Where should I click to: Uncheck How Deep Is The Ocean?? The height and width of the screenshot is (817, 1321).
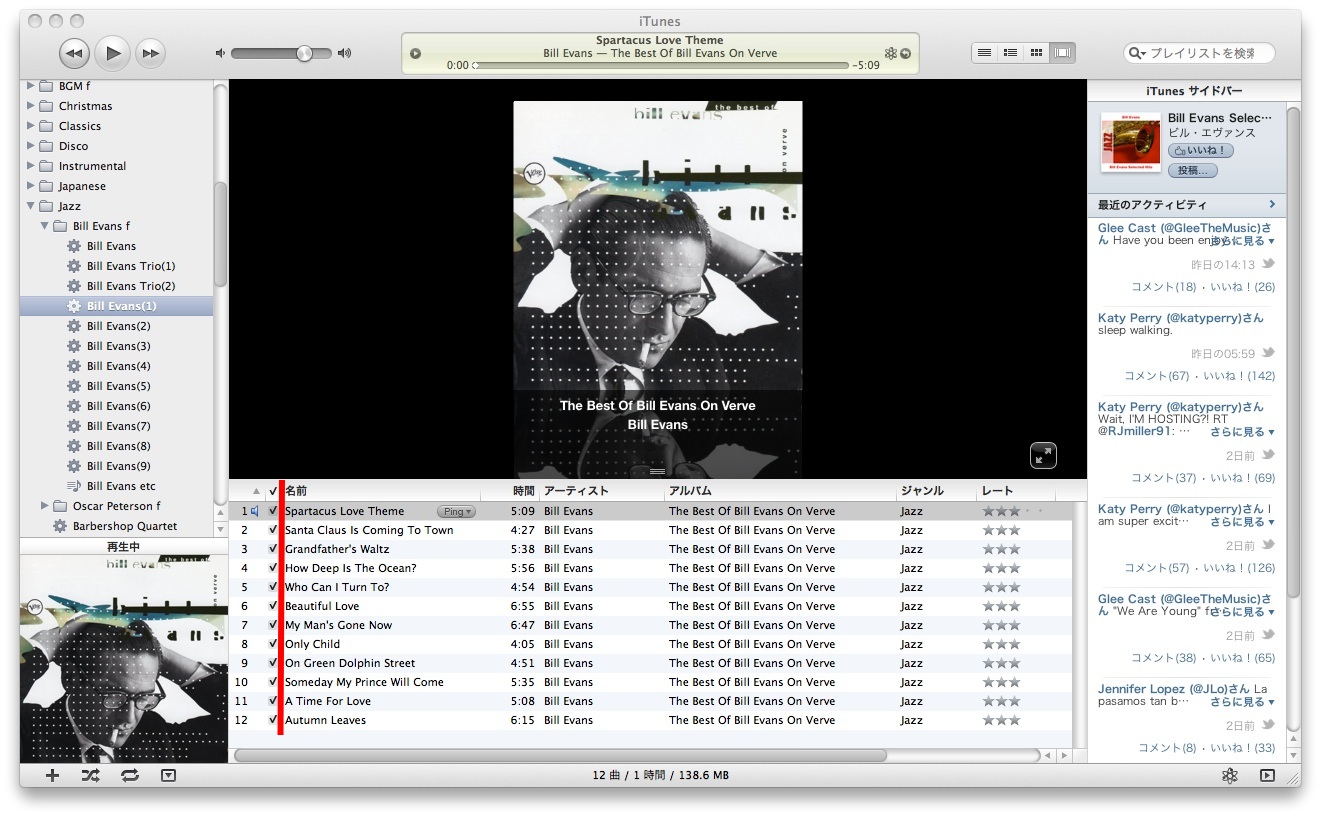pyautogui.click(x=273, y=568)
